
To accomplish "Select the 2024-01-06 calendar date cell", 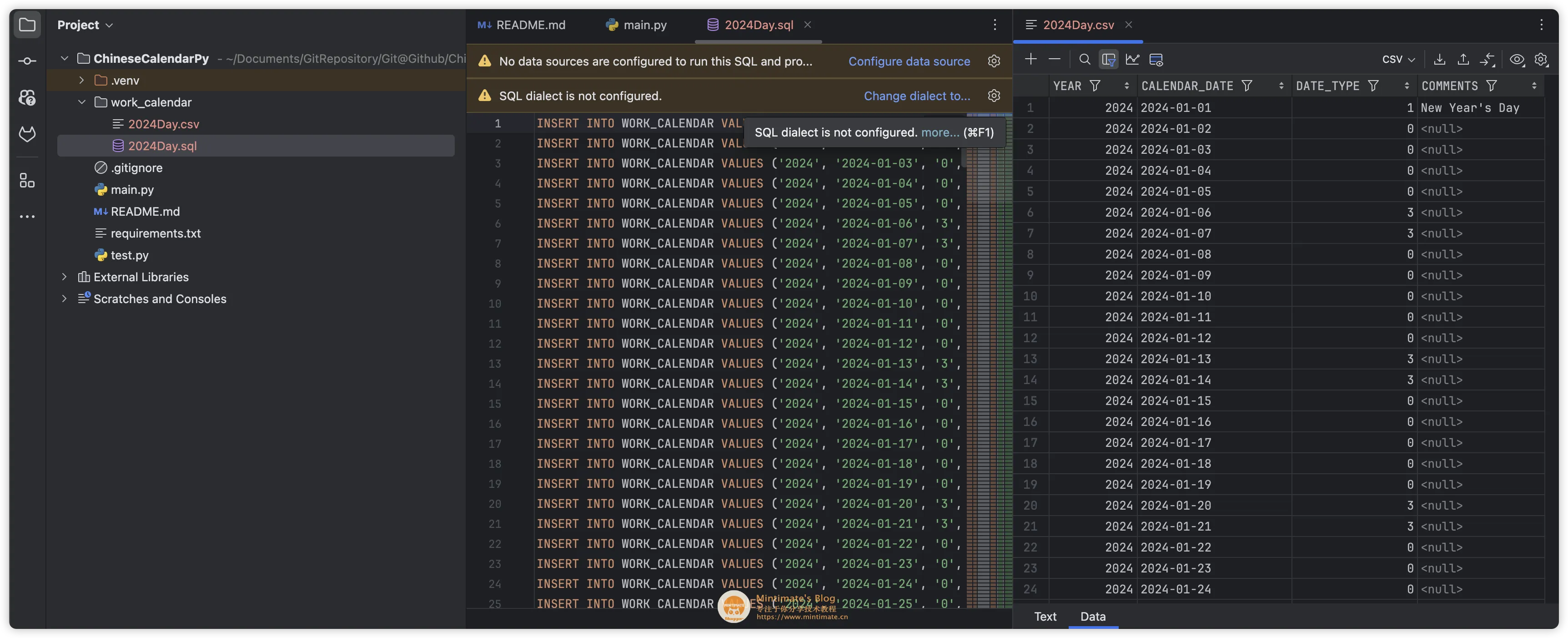I will click(x=1214, y=213).
